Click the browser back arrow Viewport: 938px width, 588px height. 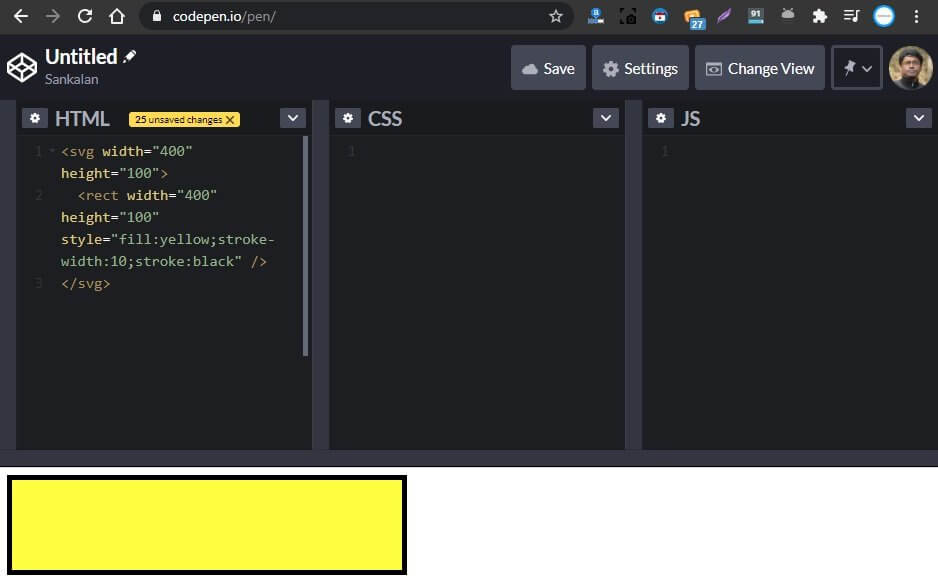tap(20, 16)
